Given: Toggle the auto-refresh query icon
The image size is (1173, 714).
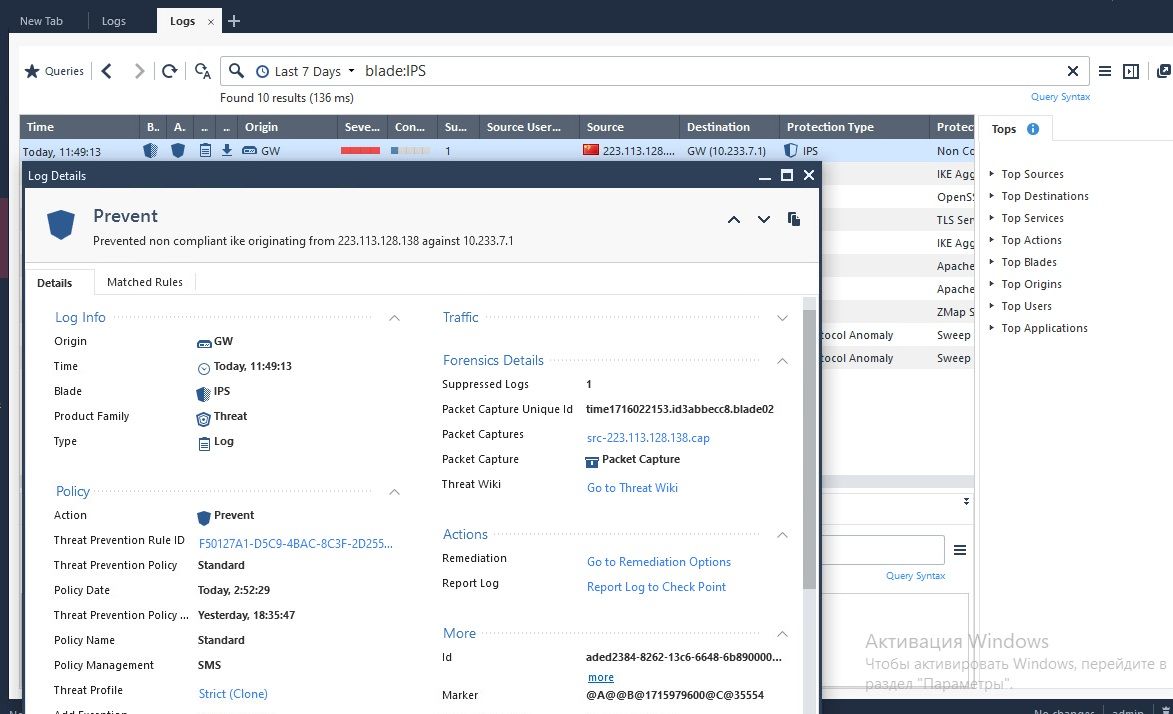Looking at the screenshot, I should (x=203, y=71).
